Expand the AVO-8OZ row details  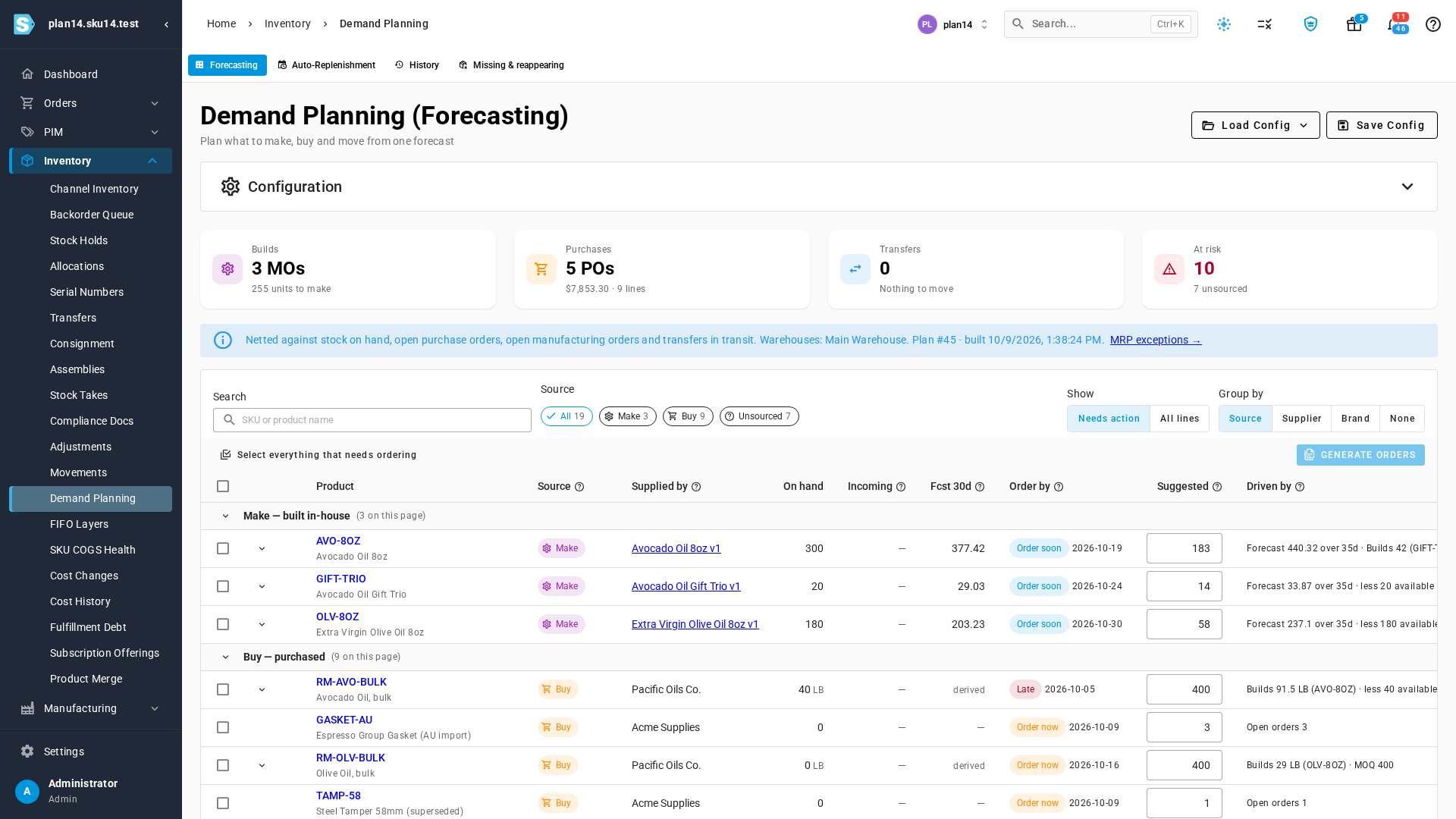(x=262, y=548)
